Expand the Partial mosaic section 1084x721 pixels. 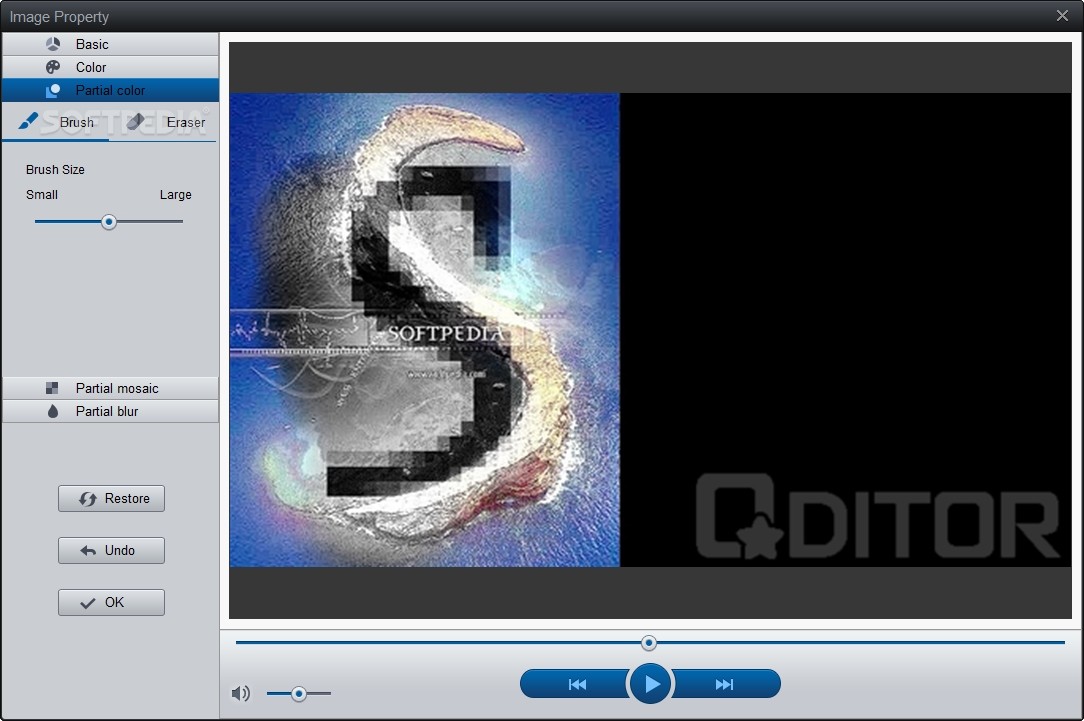pyautogui.click(x=110, y=388)
